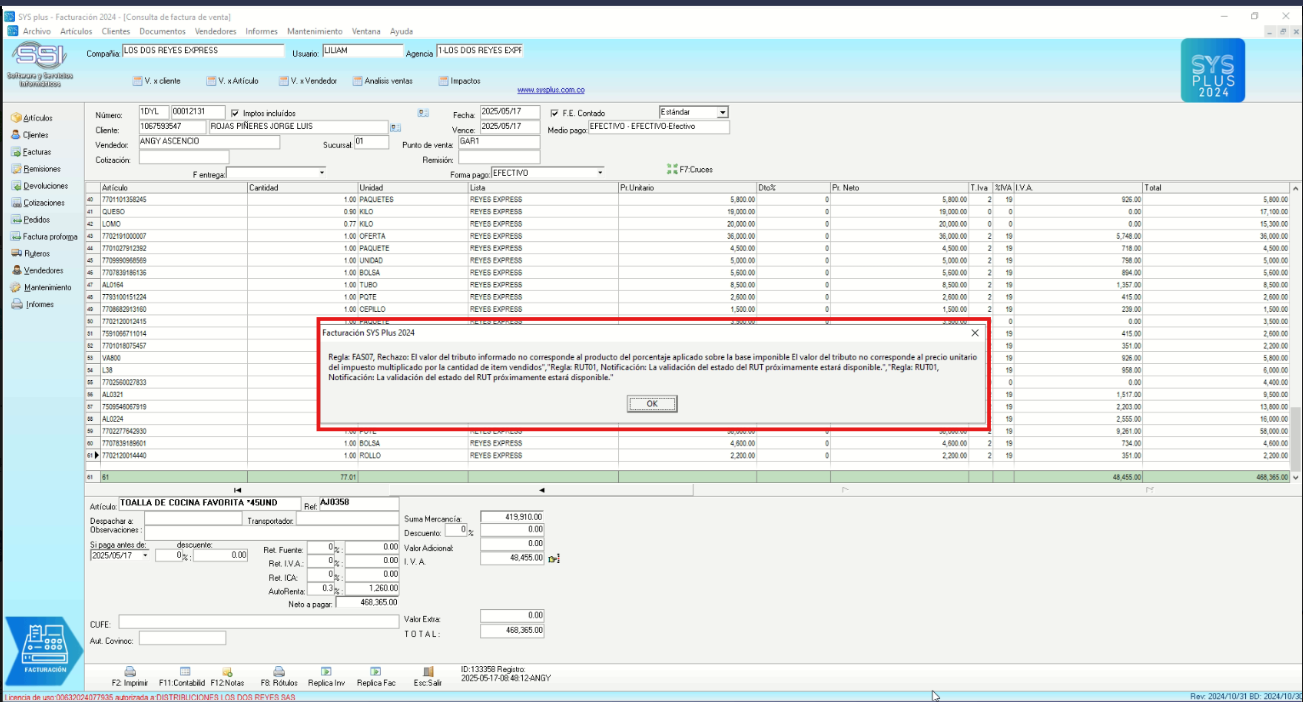1303x702 pixels.
Task: Click the Artículo column header
Action: tap(173, 187)
